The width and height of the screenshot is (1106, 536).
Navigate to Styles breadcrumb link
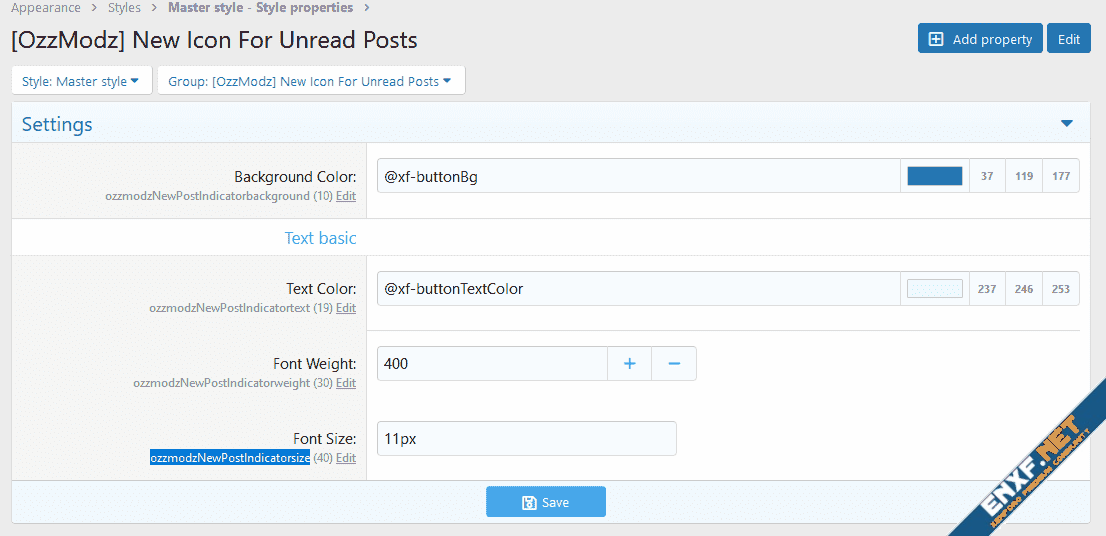coord(124,8)
